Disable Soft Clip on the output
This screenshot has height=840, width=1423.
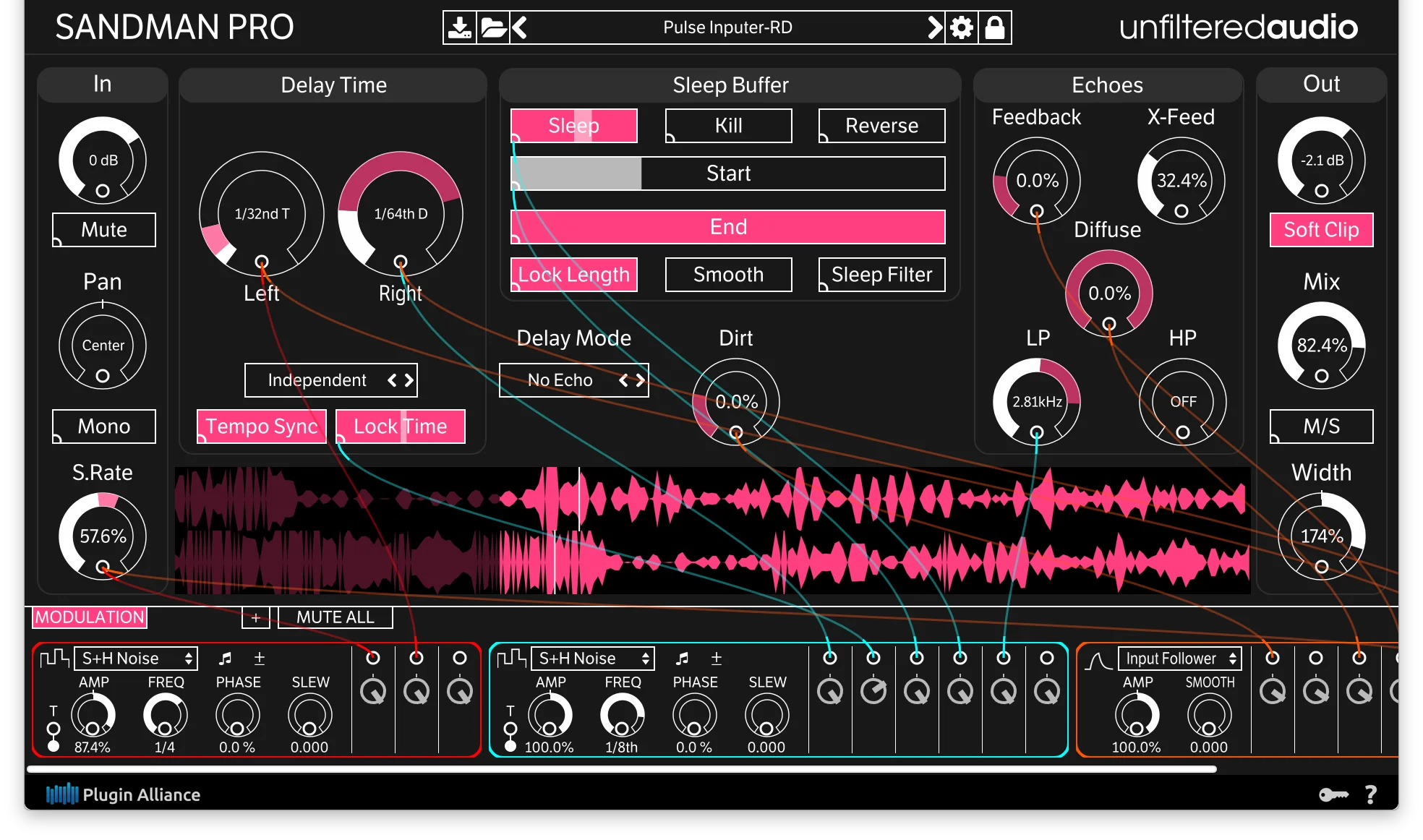coord(1320,230)
